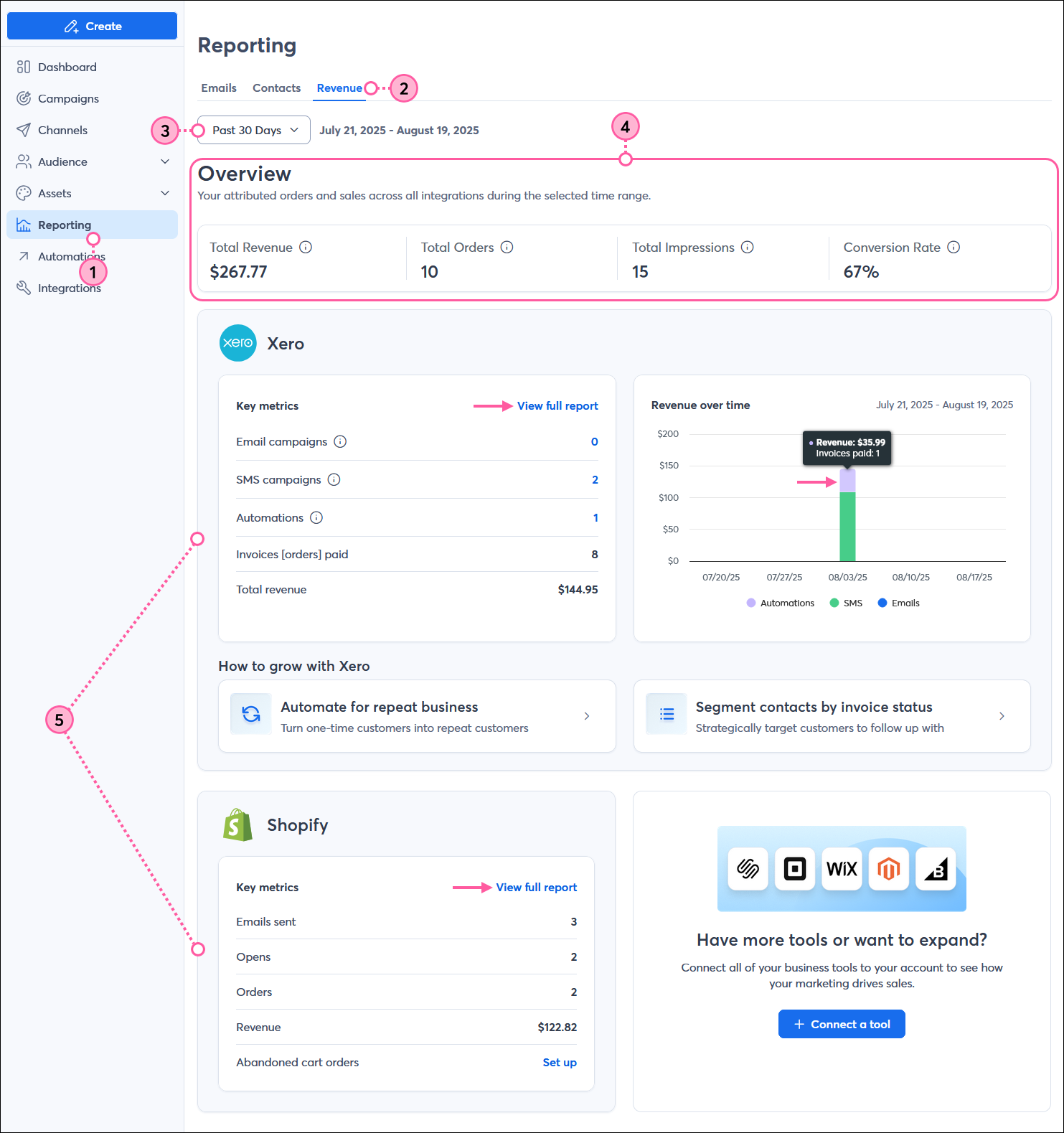The image size is (1064, 1133).
Task: Click the Square integration icon
Action: 795,869
